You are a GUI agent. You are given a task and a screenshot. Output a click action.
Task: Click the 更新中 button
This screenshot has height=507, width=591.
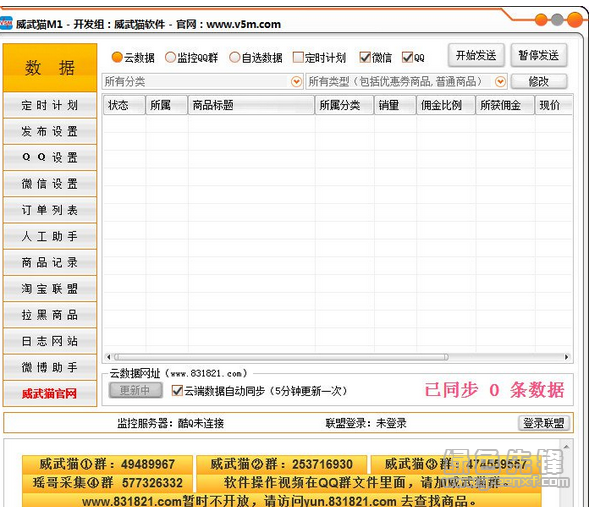(x=135, y=391)
